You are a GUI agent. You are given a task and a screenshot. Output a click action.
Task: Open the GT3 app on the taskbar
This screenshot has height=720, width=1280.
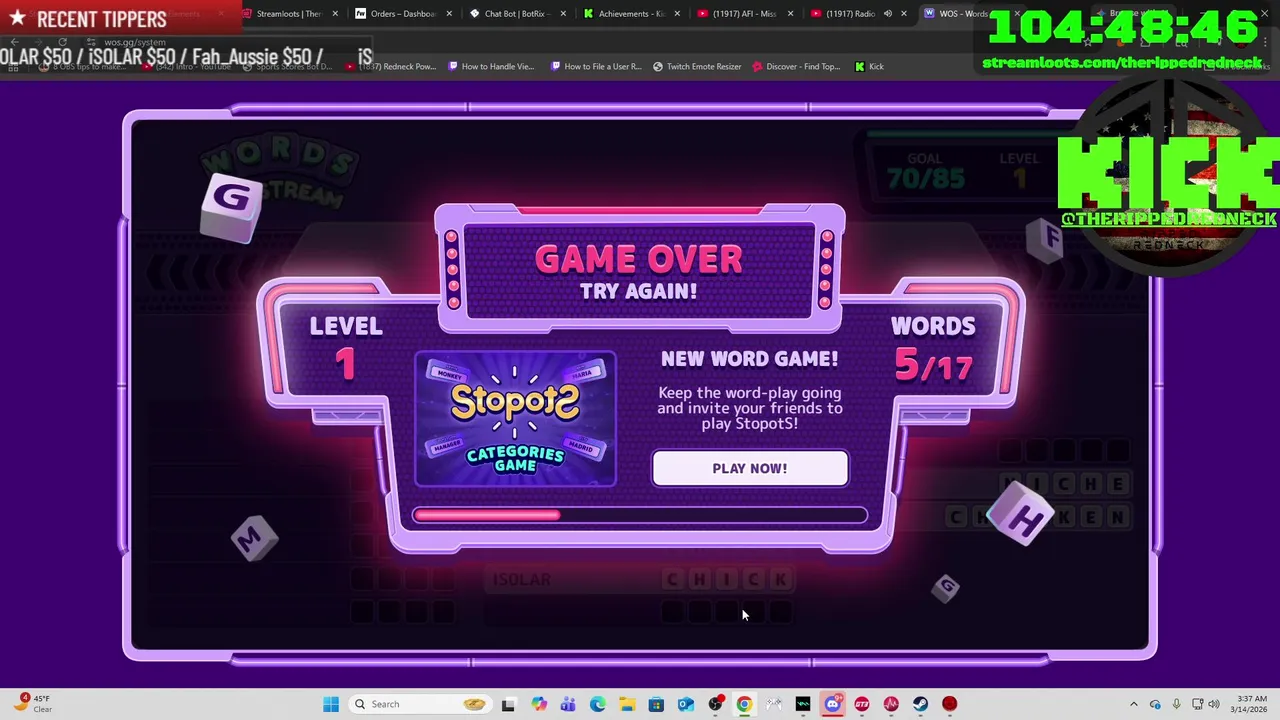(x=862, y=704)
